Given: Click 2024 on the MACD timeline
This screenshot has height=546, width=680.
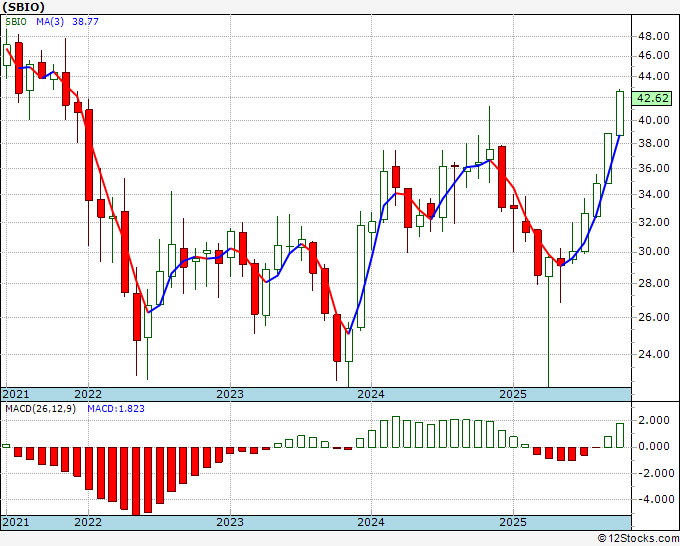Looking at the screenshot, I should [x=371, y=522].
